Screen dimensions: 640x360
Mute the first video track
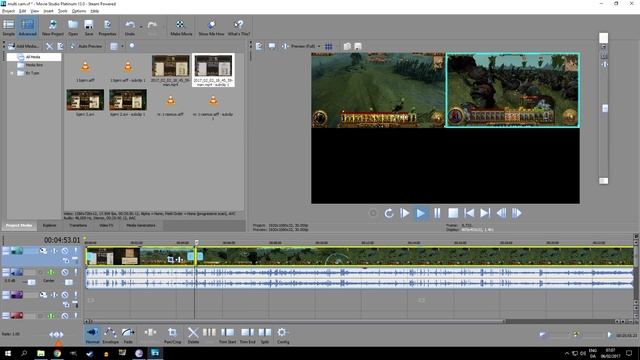click(x=65, y=251)
